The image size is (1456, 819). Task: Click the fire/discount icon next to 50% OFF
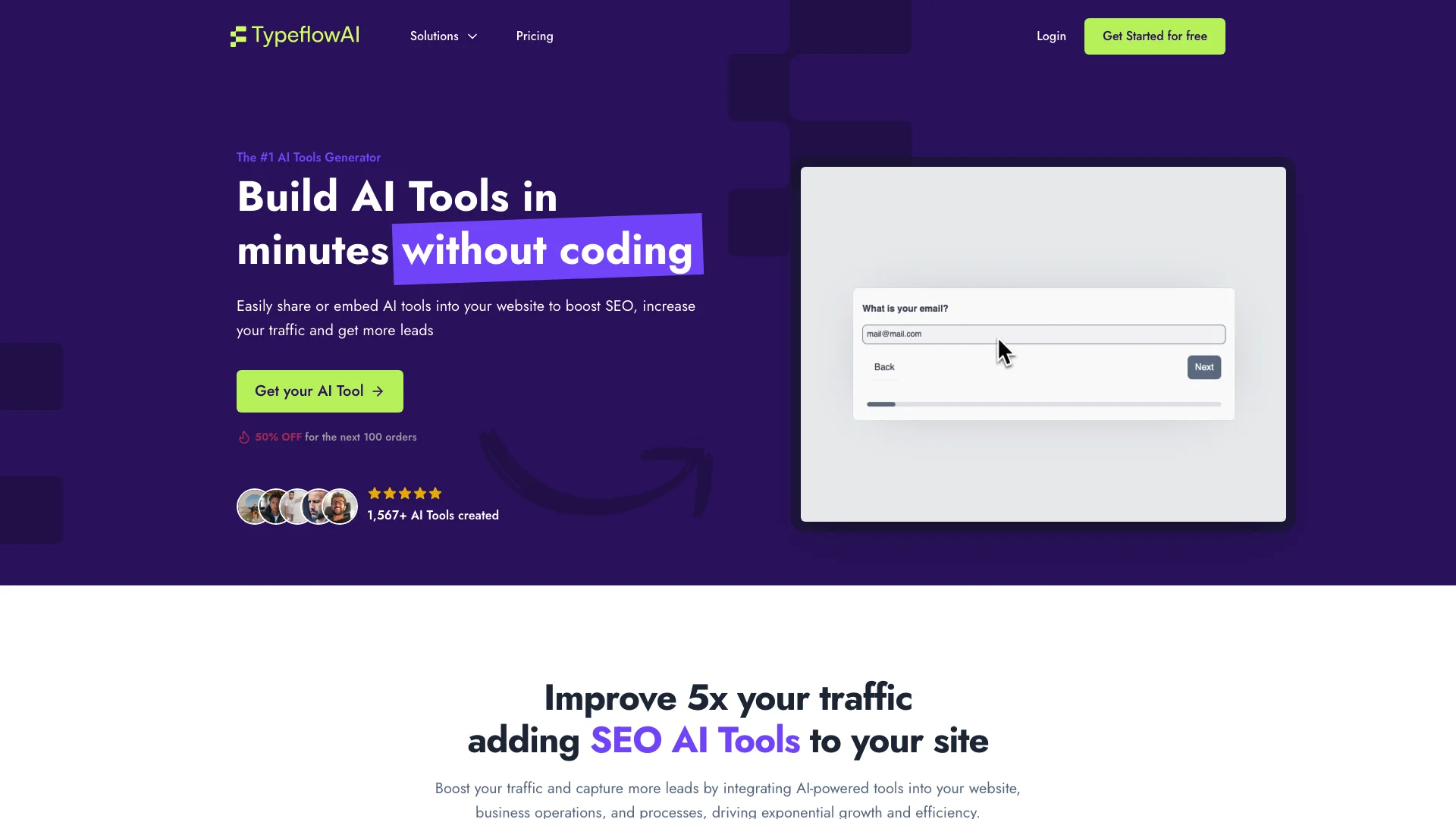click(243, 437)
